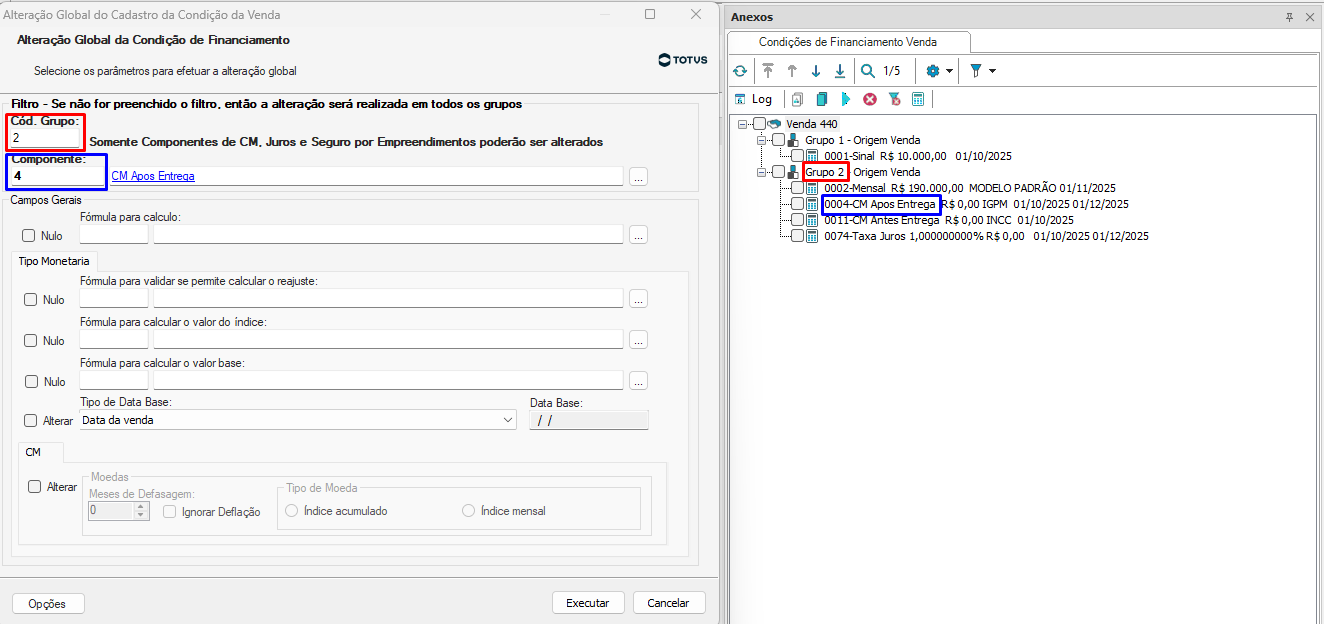Image resolution: width=1324 pixels, height=624 pixels.
Task: Collapse Grupo 2 - Origem Venda node
Action: [762, 172]
